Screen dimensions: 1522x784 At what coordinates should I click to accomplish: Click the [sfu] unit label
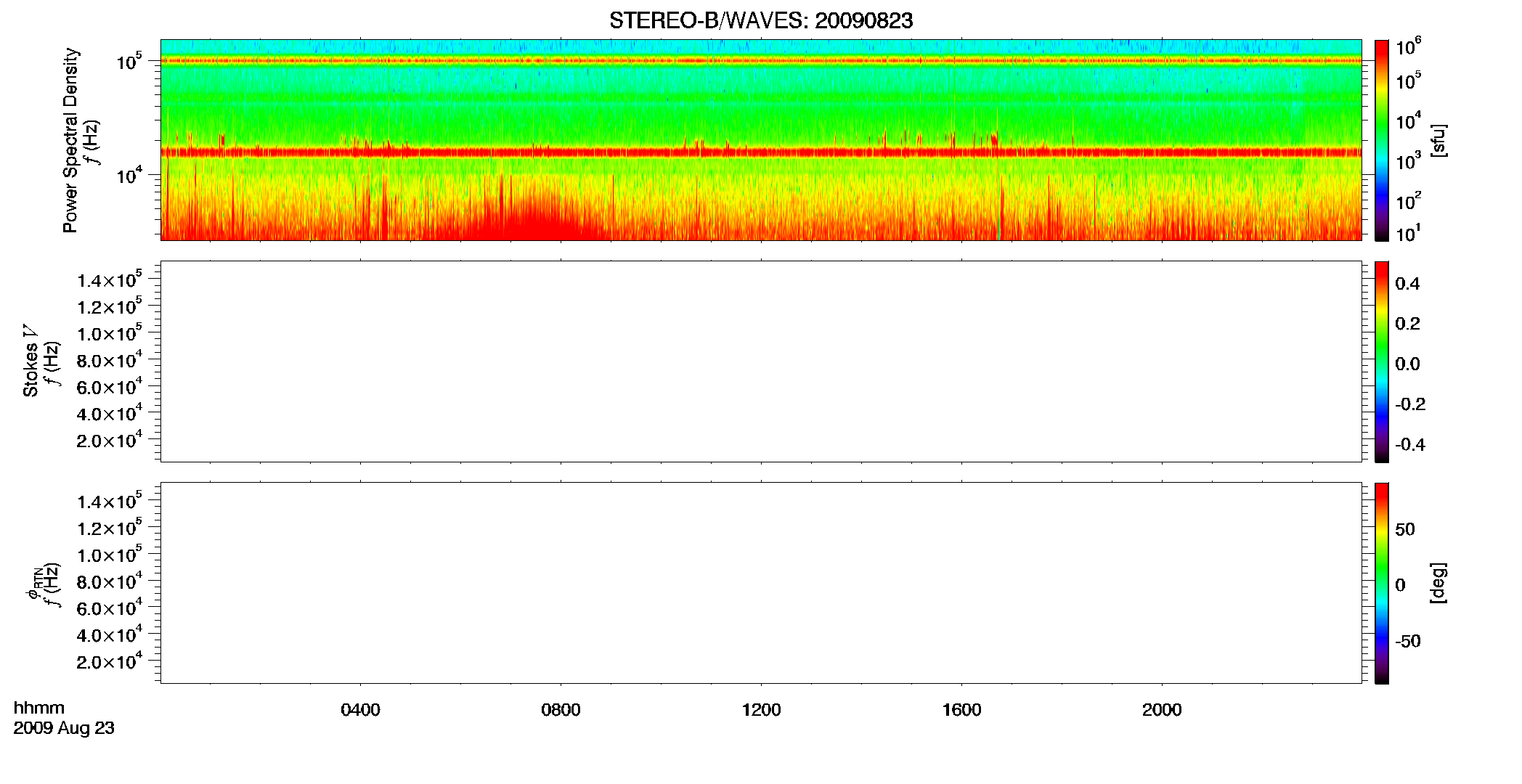tap(1438, 140)
